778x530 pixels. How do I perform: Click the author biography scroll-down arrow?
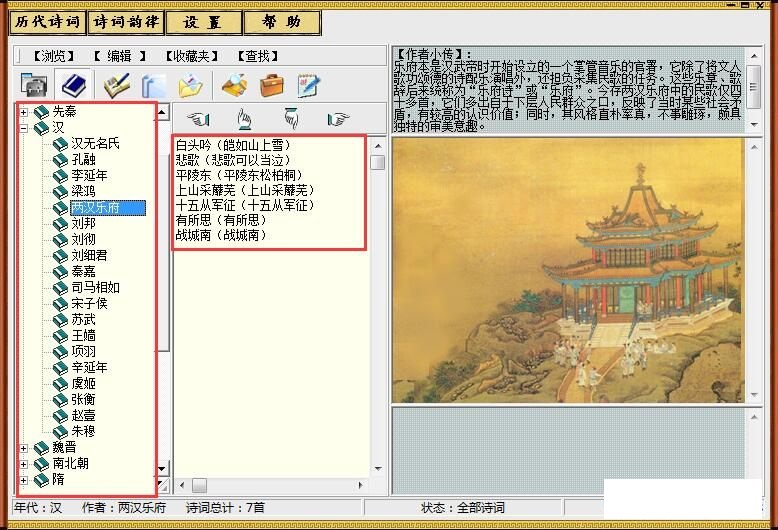[x=754, y=124]
